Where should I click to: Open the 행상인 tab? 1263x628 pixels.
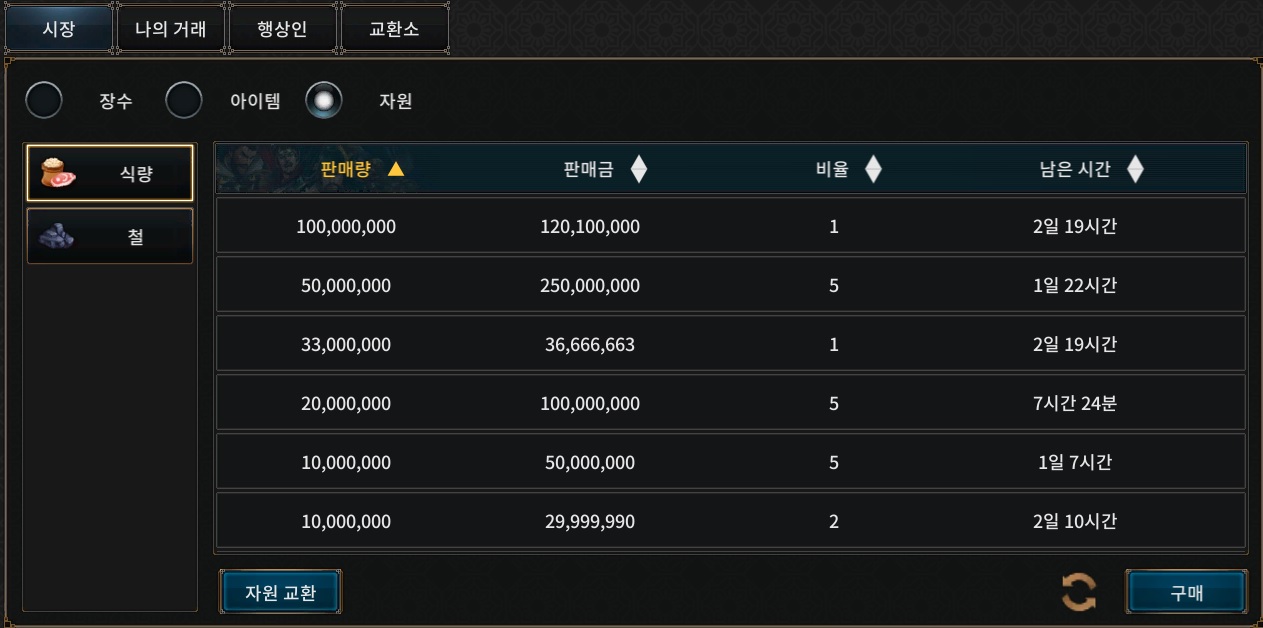pos(283,29)
